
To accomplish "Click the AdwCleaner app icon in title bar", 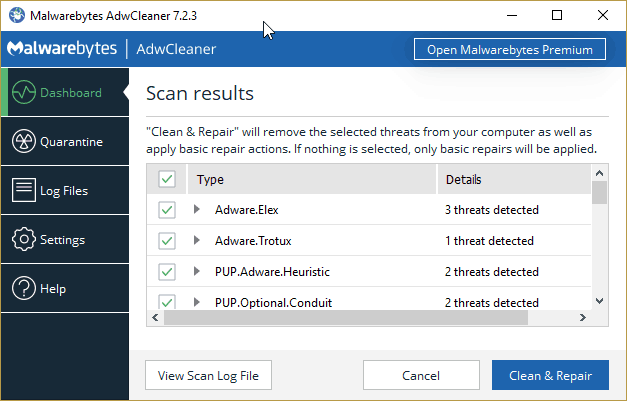I will click(x=17, y=16).
